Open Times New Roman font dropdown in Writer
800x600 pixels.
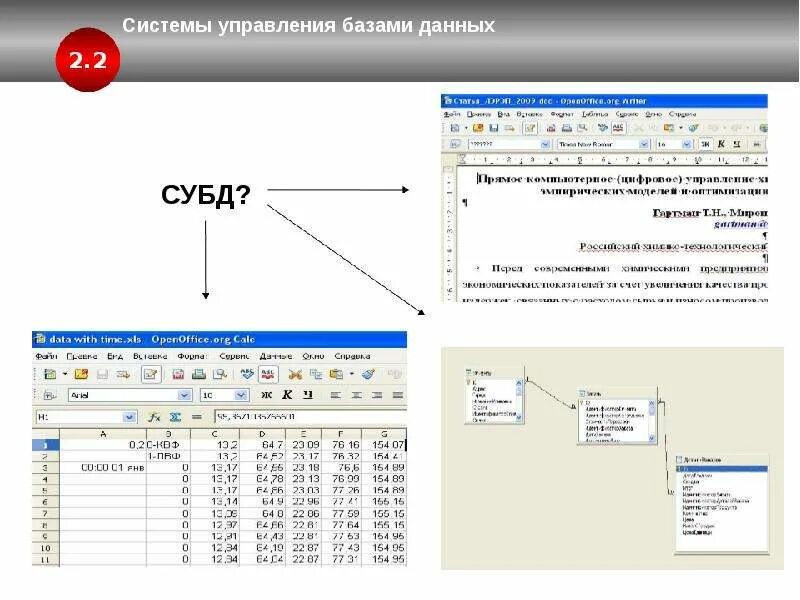tap(644, 144)
